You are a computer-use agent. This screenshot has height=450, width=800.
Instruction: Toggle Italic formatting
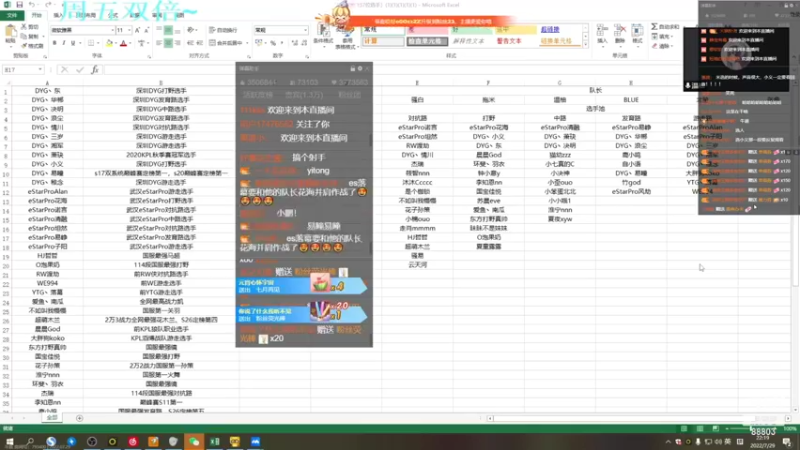point(64,43)
